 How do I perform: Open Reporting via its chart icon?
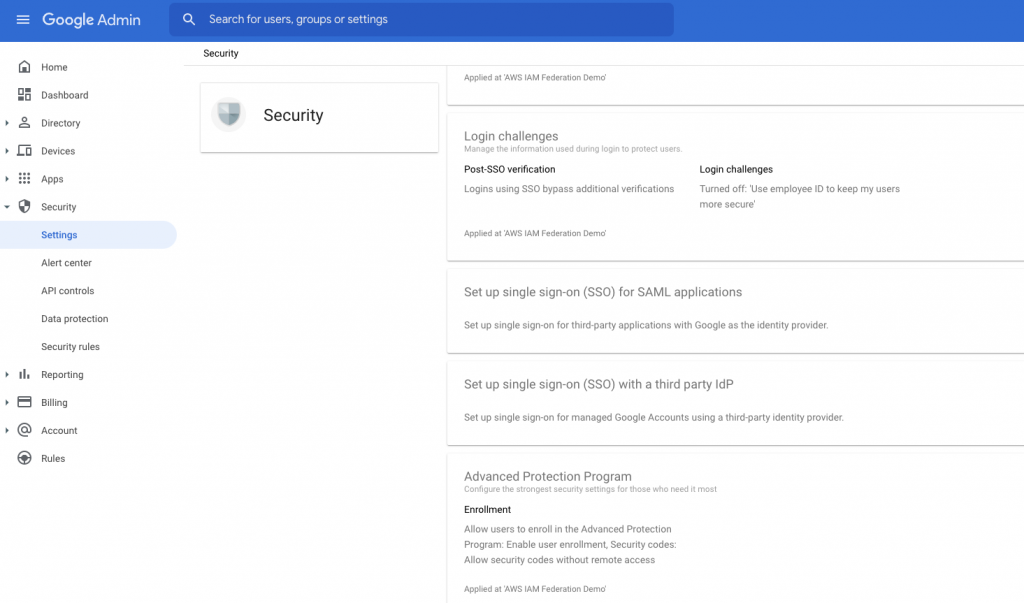[24, 374]
